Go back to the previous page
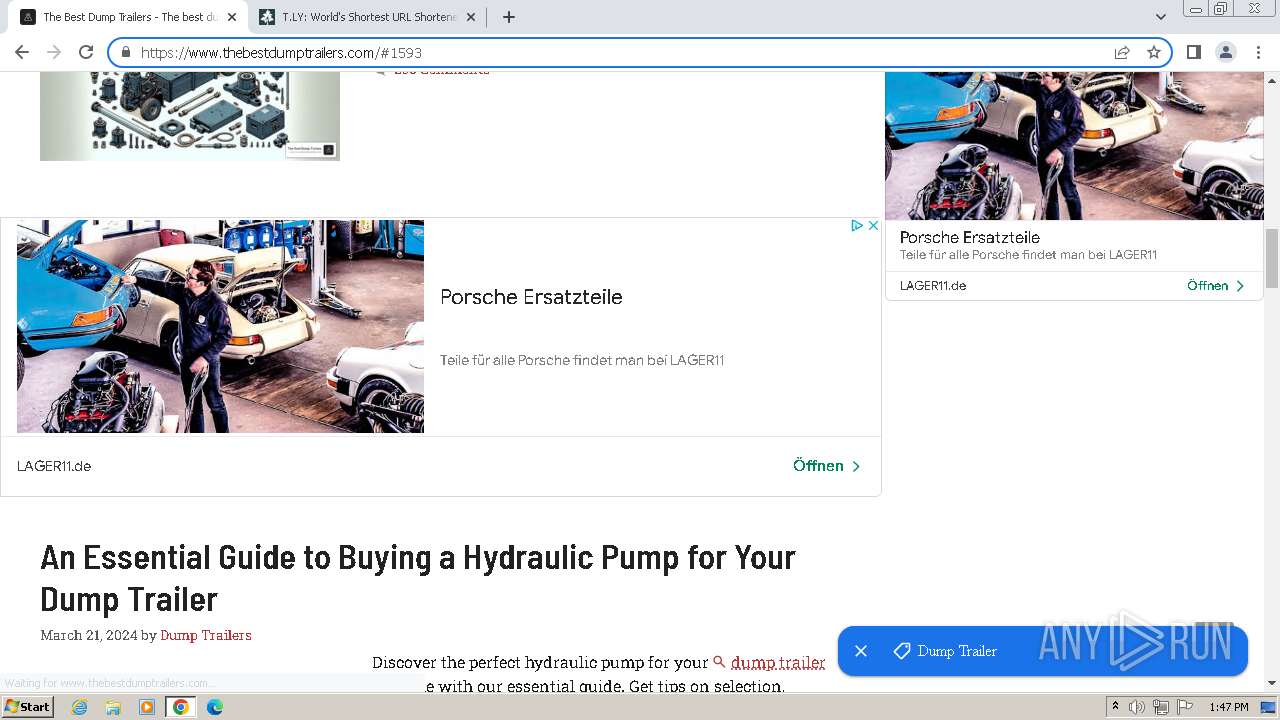Image resolution: width=1280 pixels, height=720 pixels. [22, 52]
